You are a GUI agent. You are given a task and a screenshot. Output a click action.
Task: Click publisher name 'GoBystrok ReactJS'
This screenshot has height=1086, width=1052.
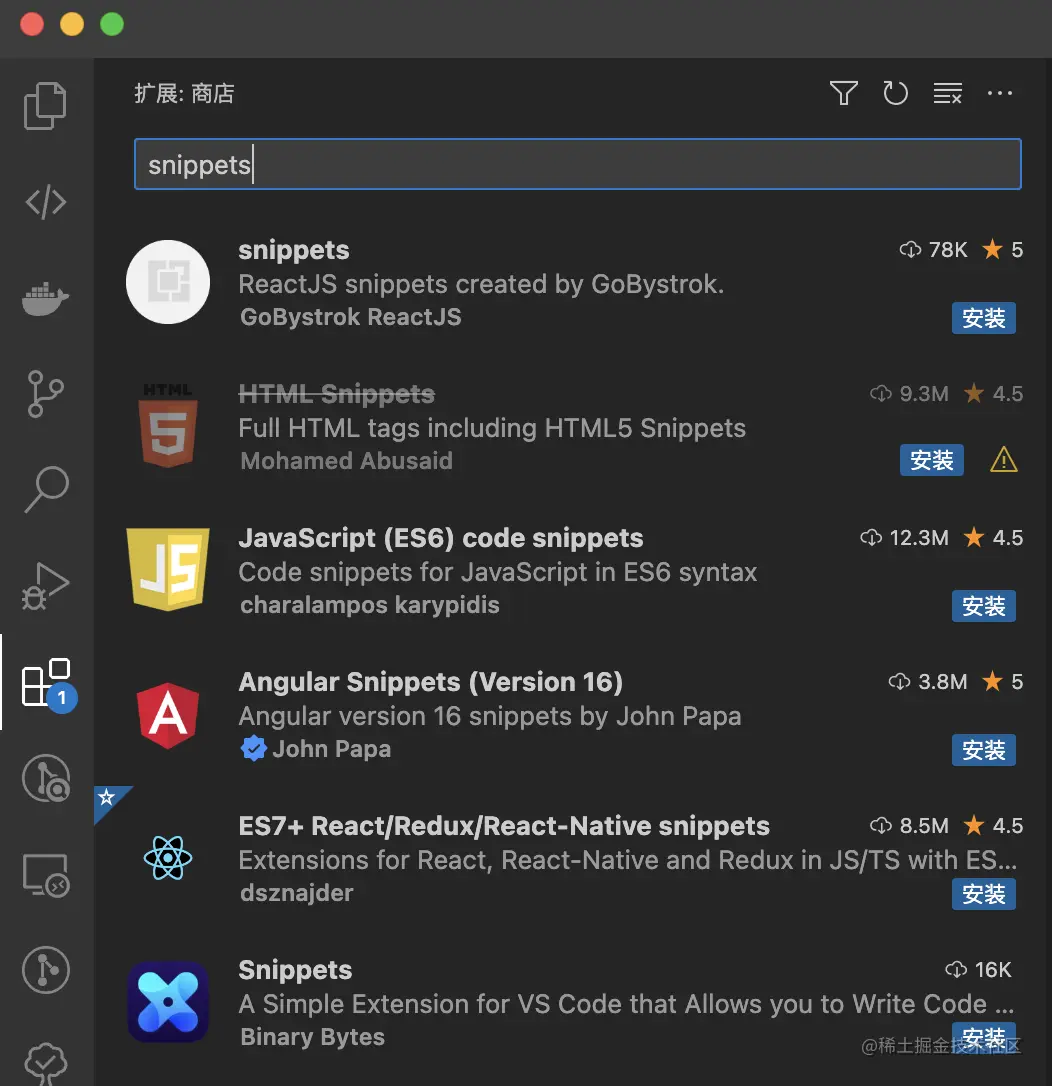pyautogui.click(x=350, y=317)
